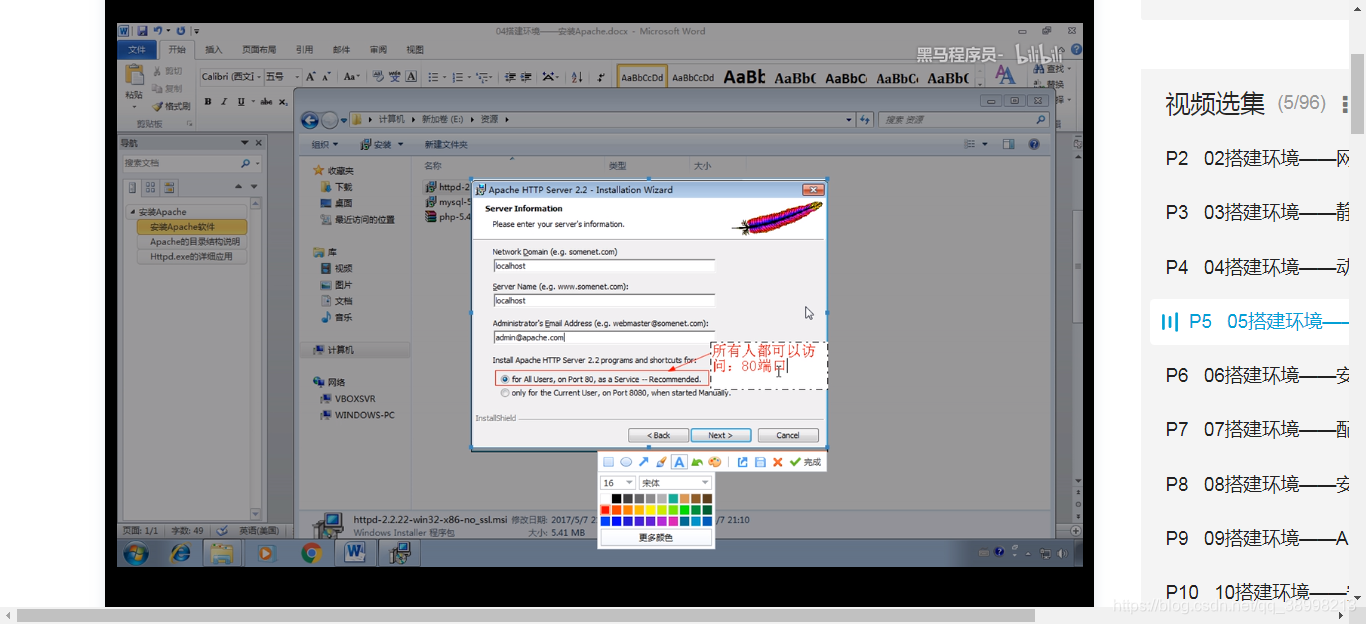Open the Windows Start menu
Screen dimensions: 1366x624
136,552
